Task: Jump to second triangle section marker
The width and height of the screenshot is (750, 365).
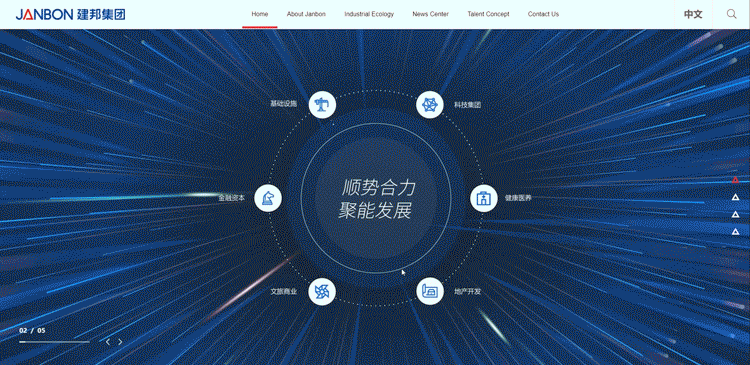Action: 735,197
